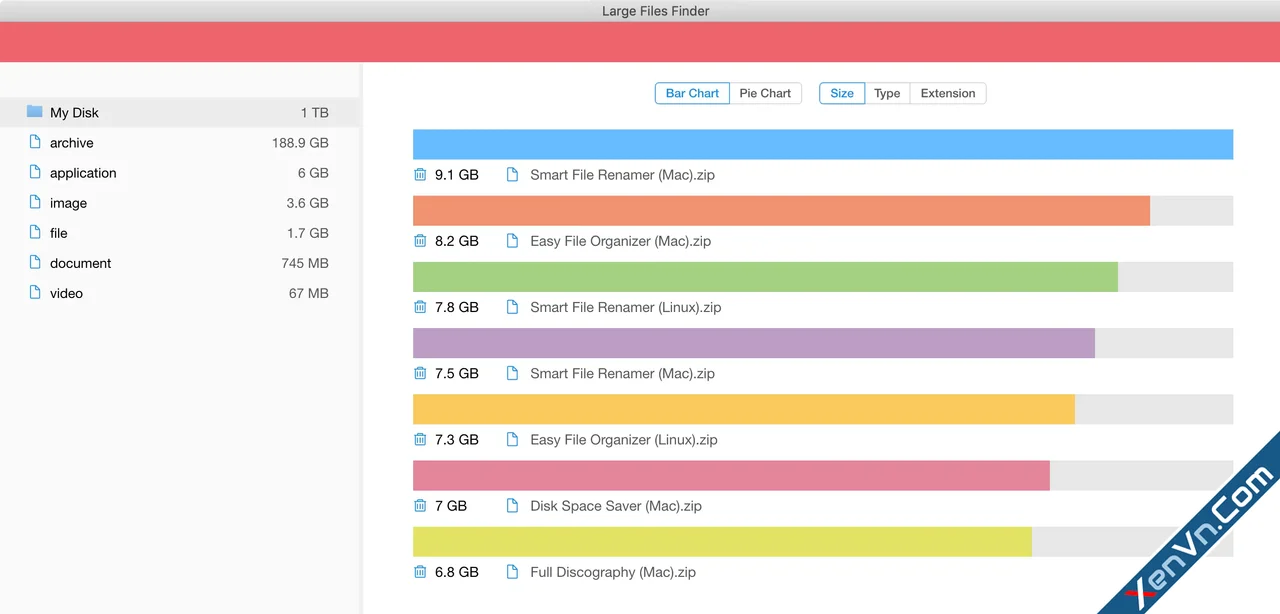The width and height of the screenshot is (1280, 614).
Task: Switch to the Bar Chart view
Action: coord(692,93)
